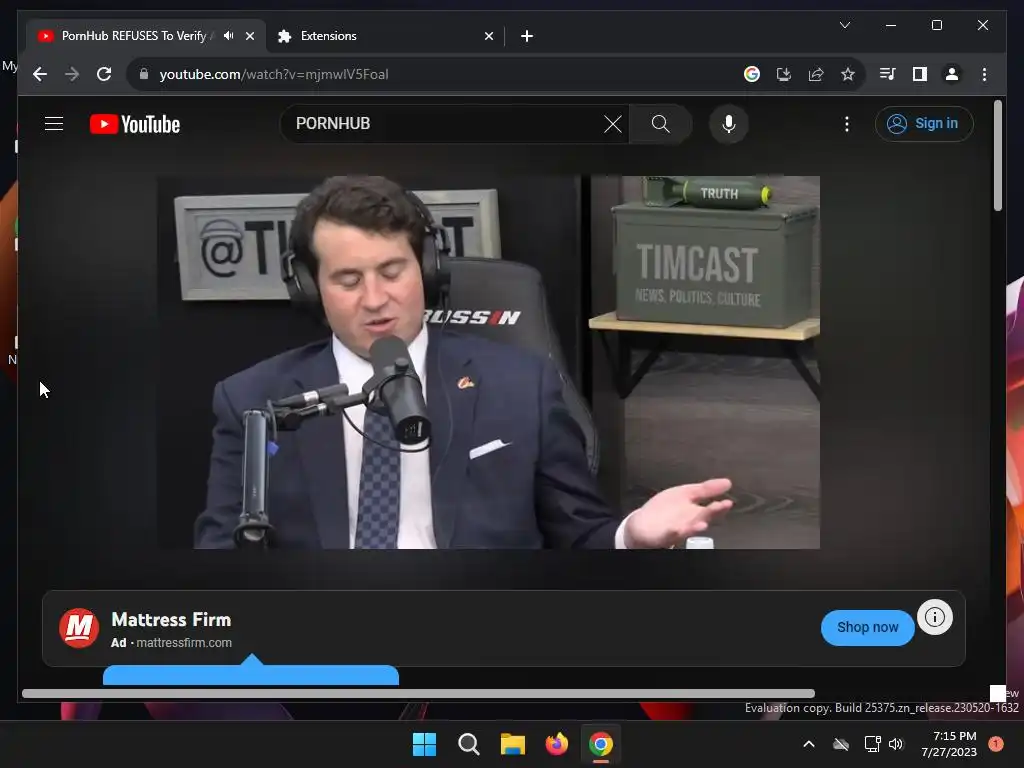Open the YouTube hamburger guide menu
This screenshot has height=768, width=1024.
click(54, 123)
